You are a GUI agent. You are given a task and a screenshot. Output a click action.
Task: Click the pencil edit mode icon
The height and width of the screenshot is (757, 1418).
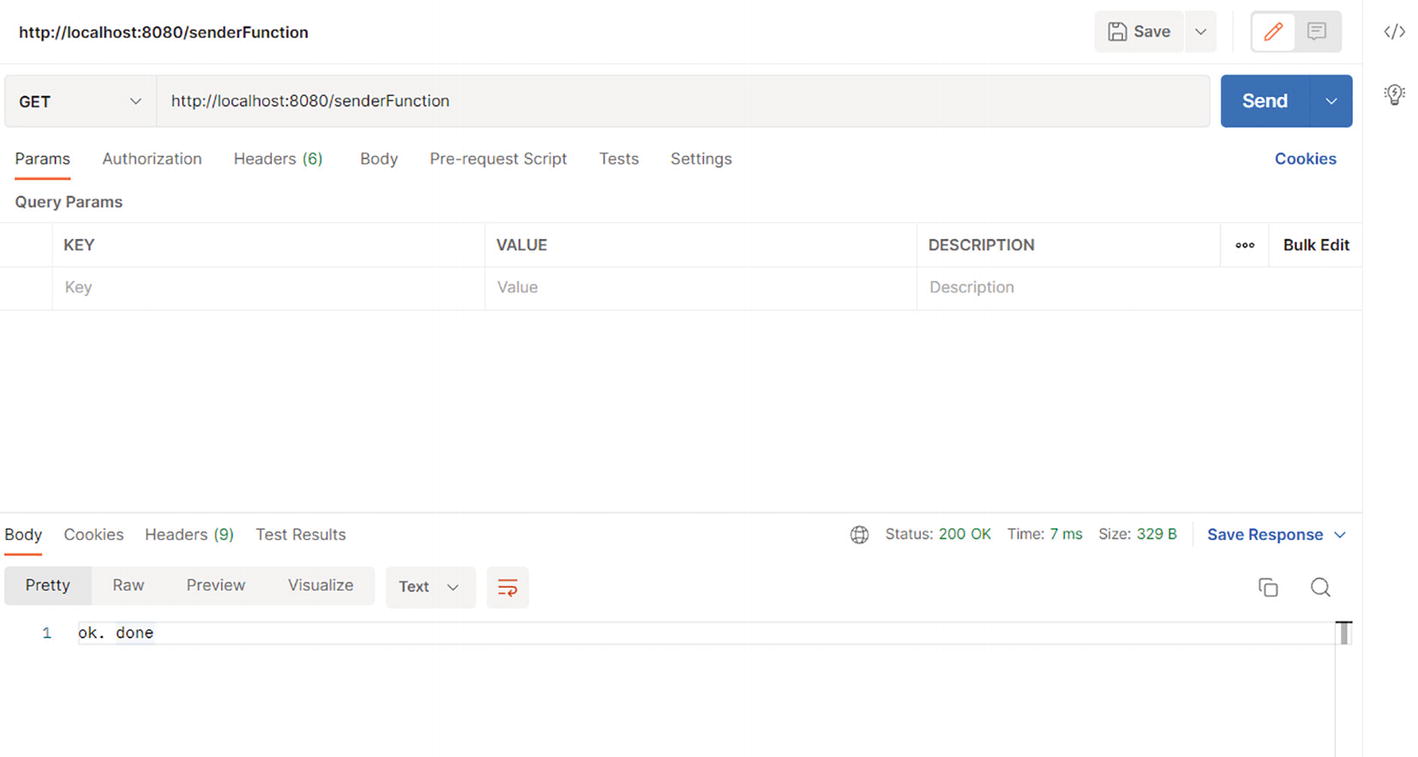[x=1273, y=32]
